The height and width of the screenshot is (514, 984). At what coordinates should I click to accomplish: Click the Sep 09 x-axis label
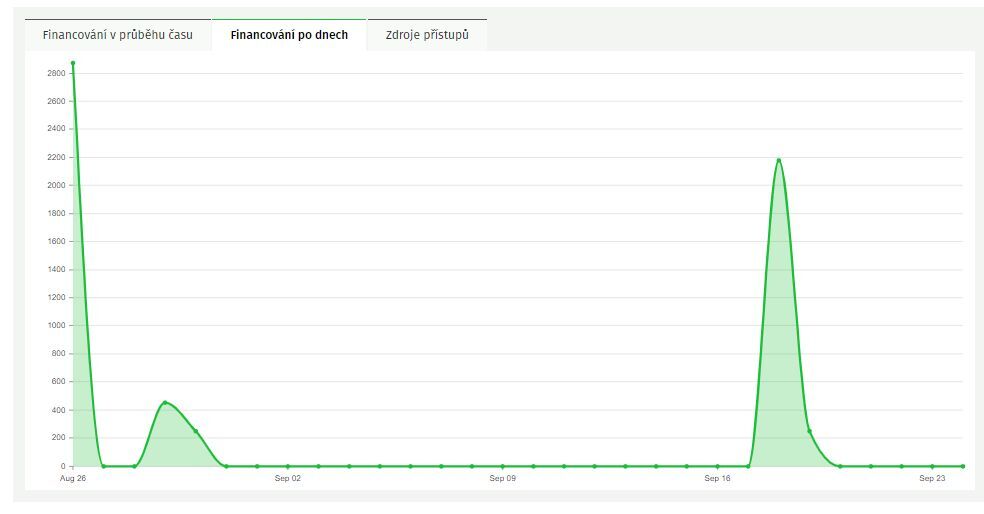coord(503,478)
